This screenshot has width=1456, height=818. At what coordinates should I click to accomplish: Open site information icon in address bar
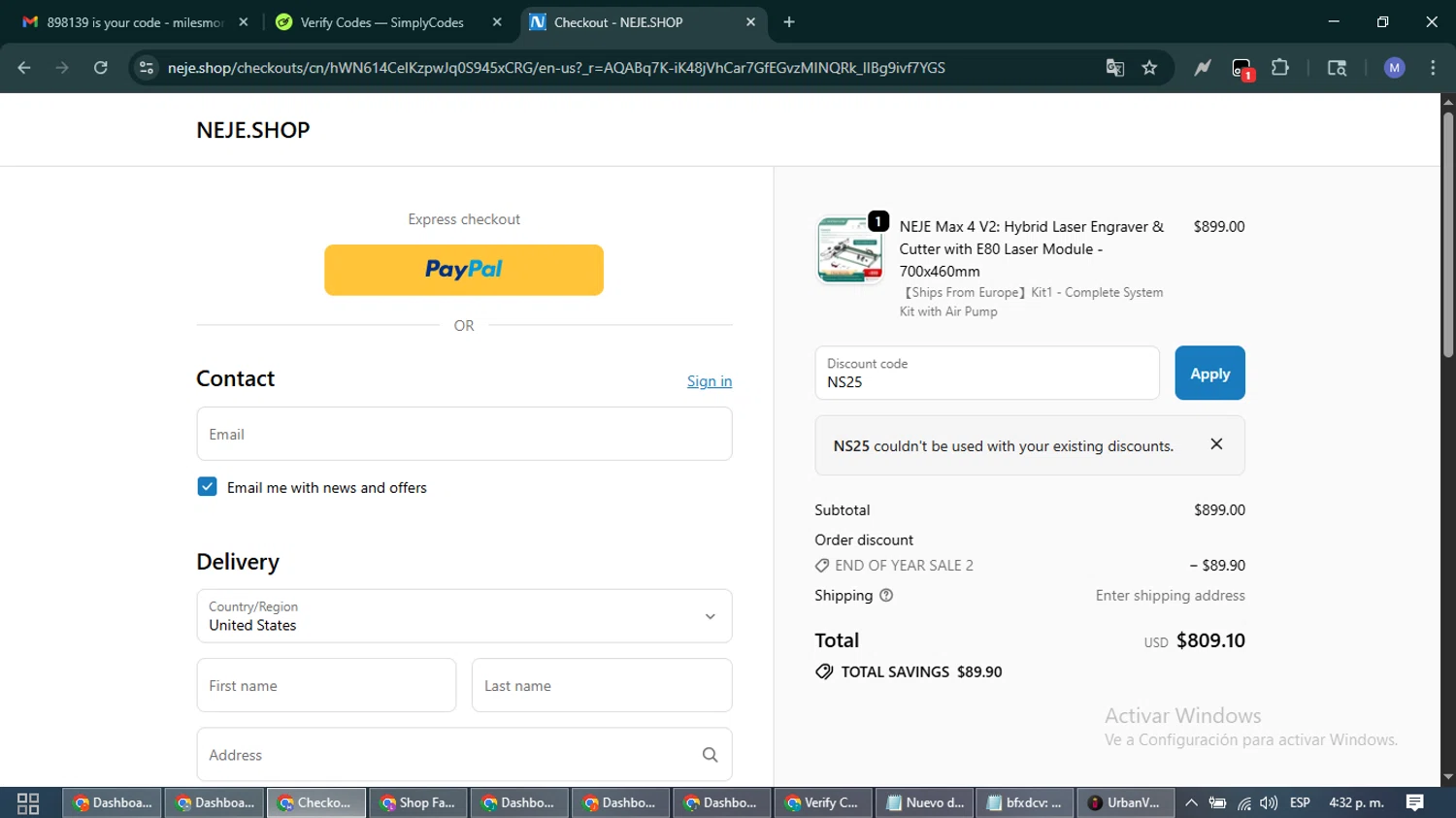pos(147,68)
